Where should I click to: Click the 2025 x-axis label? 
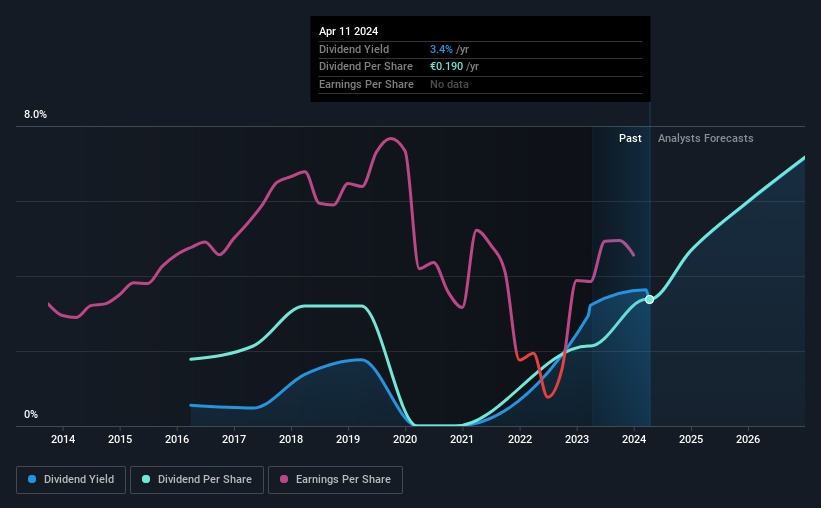pos(691,439)
